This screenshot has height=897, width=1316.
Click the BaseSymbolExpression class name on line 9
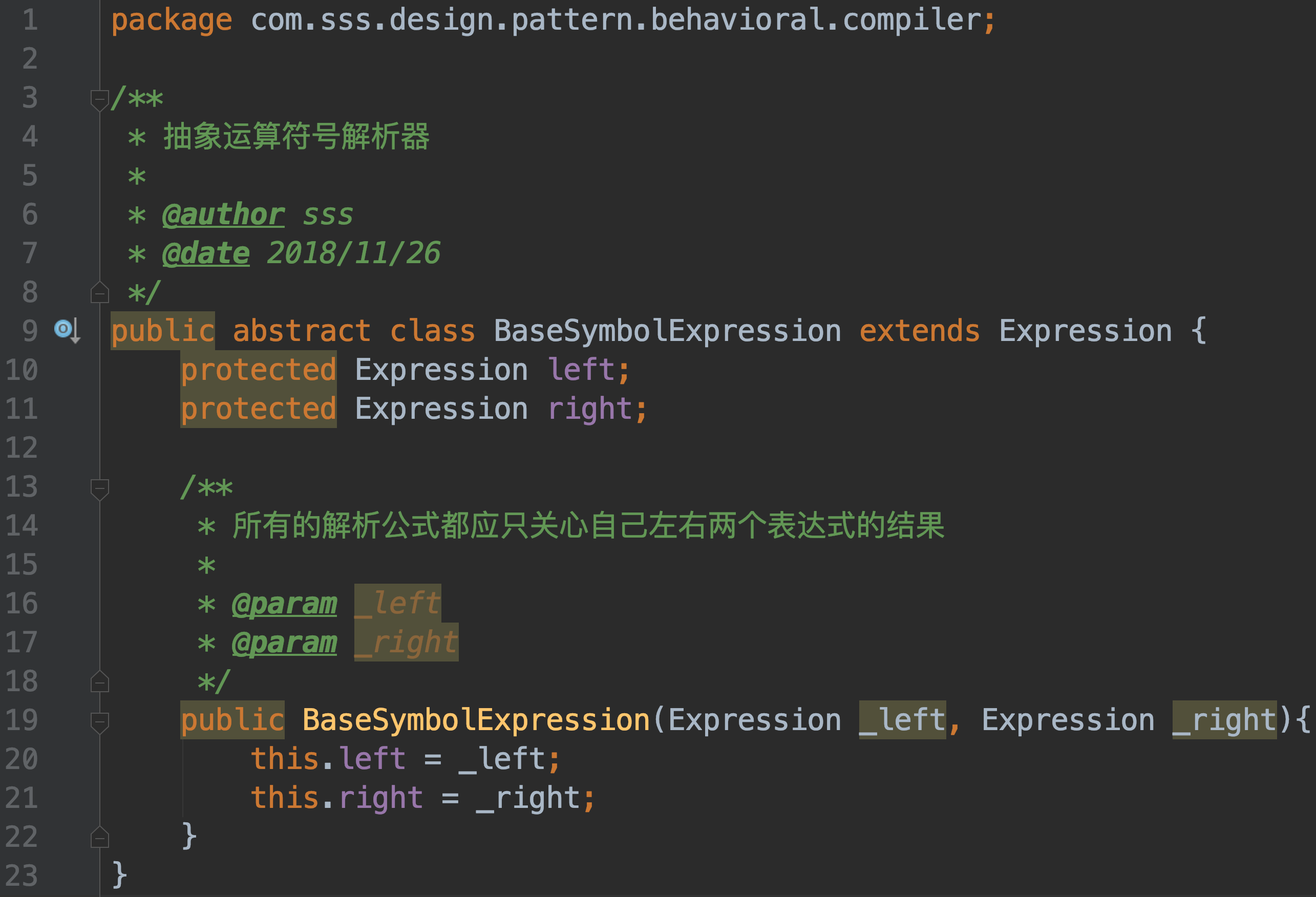tap(667, 331)
